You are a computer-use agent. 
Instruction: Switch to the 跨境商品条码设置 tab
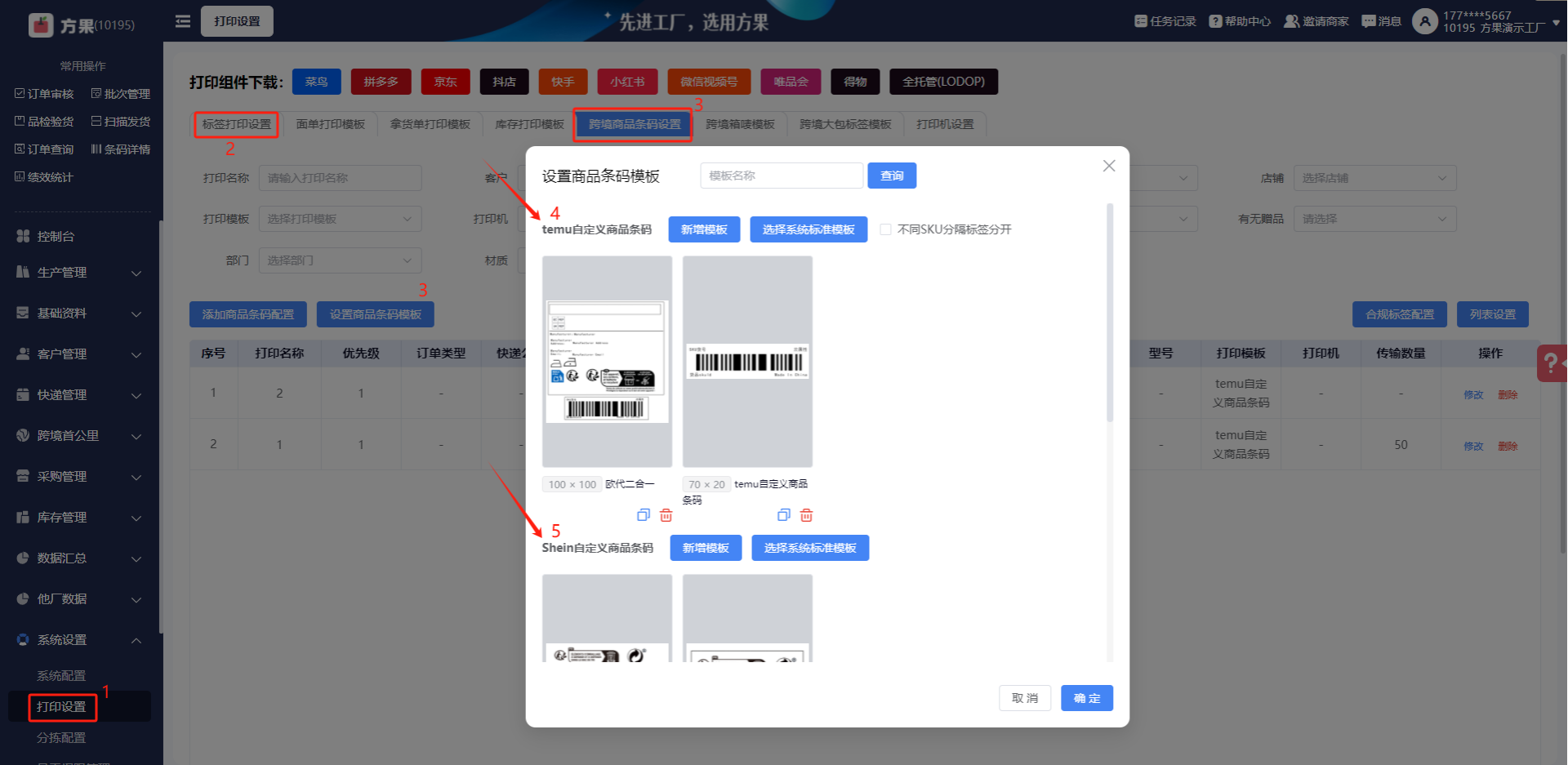pos(635,124)
